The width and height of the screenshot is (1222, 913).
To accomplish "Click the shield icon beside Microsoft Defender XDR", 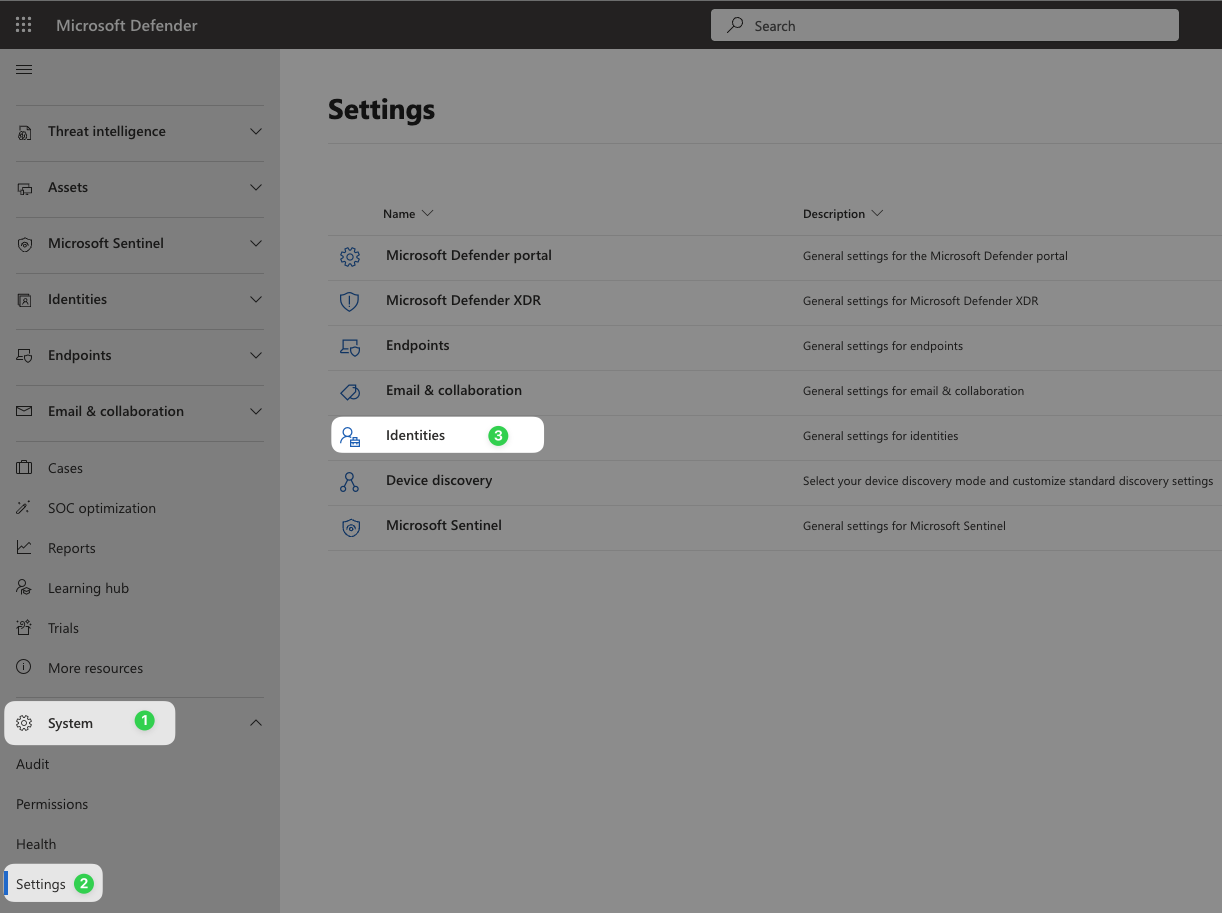I will 349,302.
